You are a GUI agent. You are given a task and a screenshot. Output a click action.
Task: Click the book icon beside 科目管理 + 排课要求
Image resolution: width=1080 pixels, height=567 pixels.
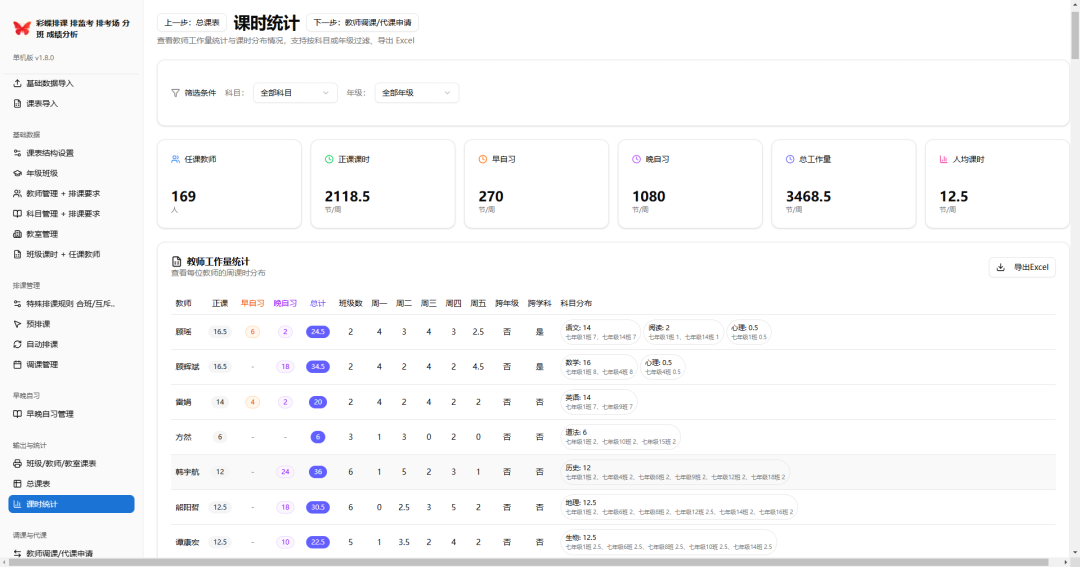17,214
